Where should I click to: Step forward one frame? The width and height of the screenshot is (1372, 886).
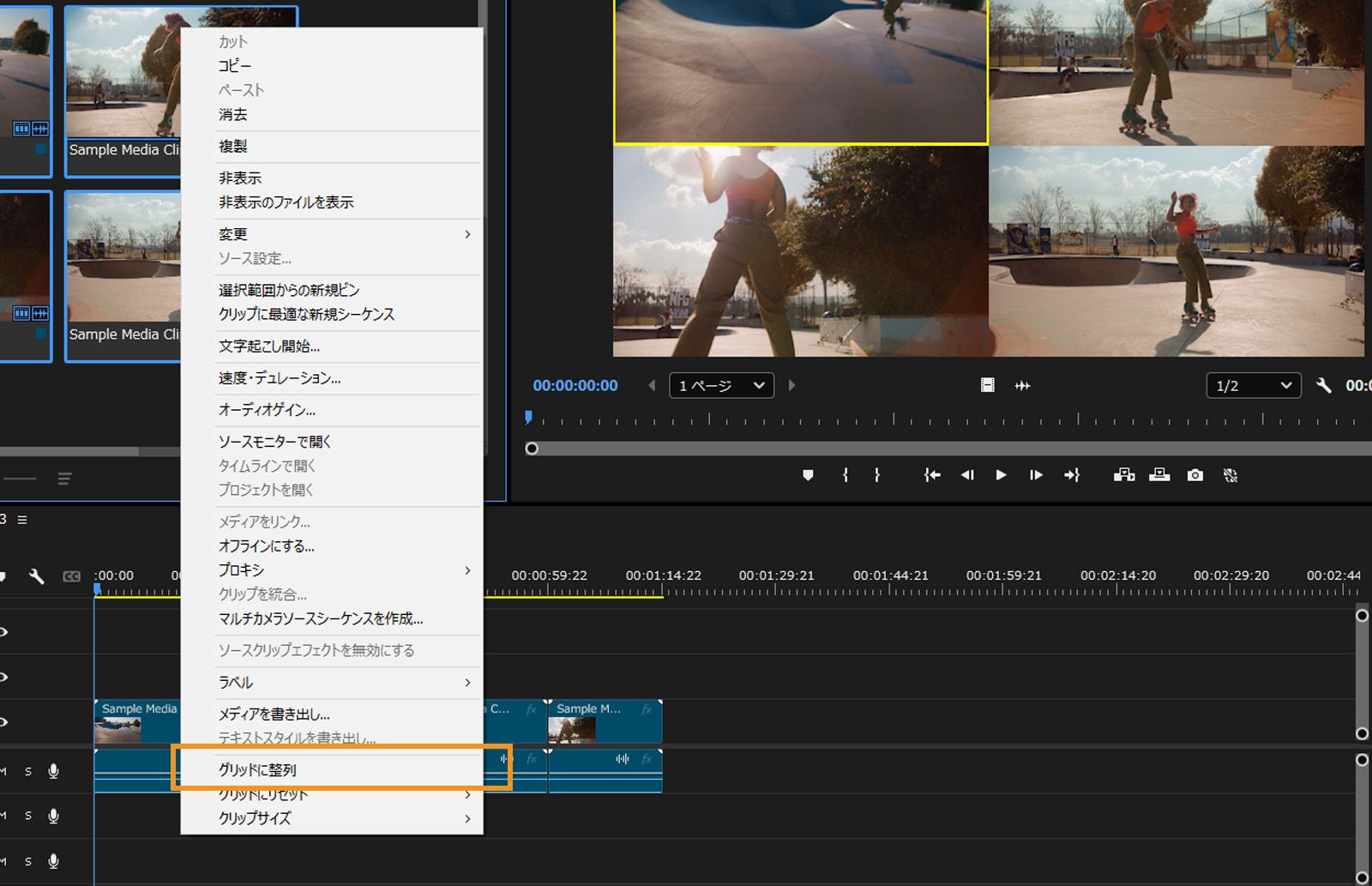tap(1036, 475)
